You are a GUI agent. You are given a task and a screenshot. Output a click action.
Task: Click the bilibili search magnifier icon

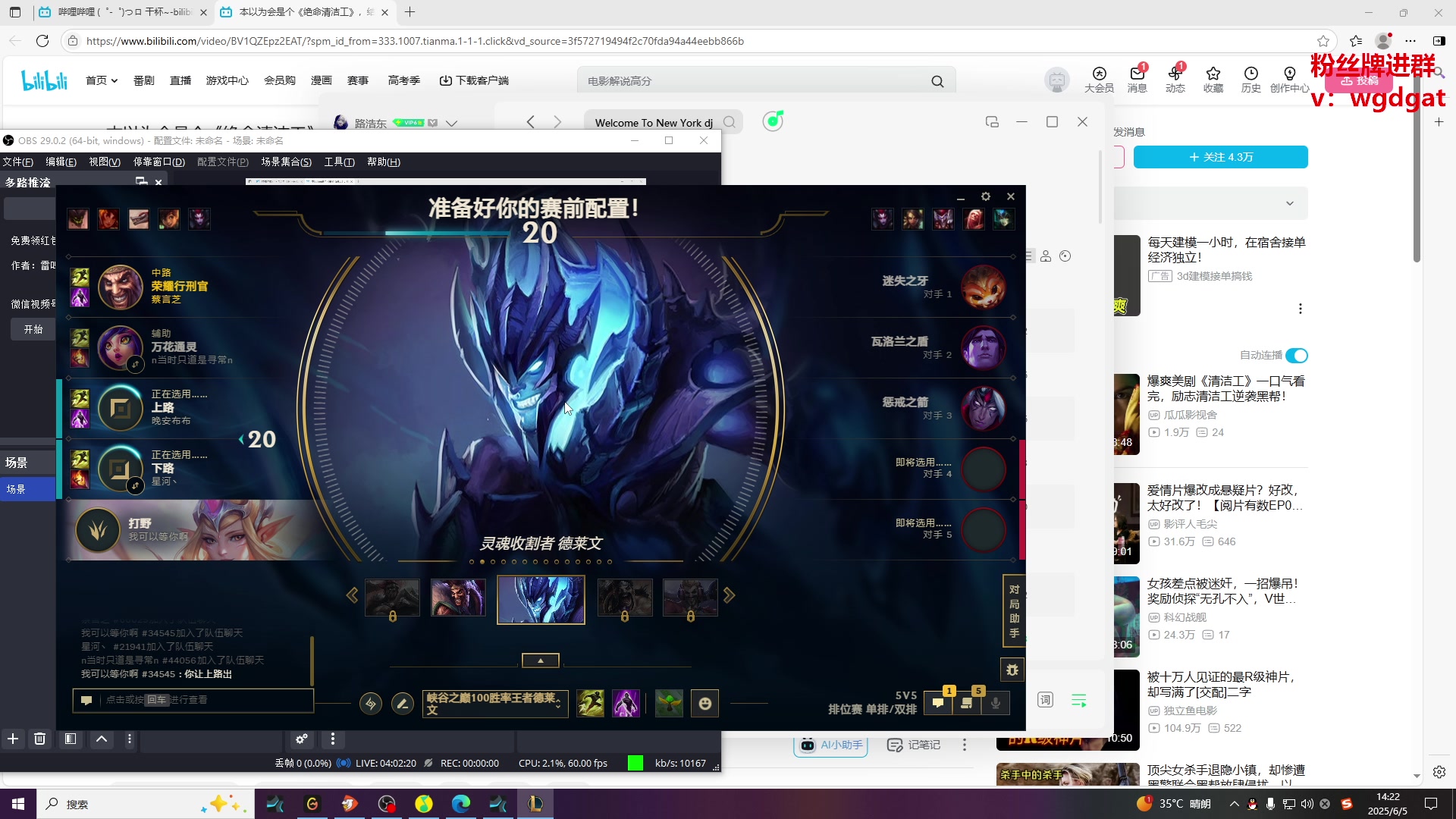tap(938, 81)
